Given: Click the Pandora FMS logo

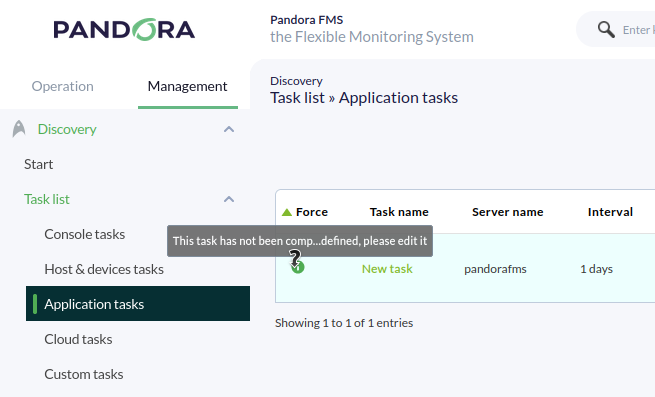Looking at the screenshot, I should point(124,30).
